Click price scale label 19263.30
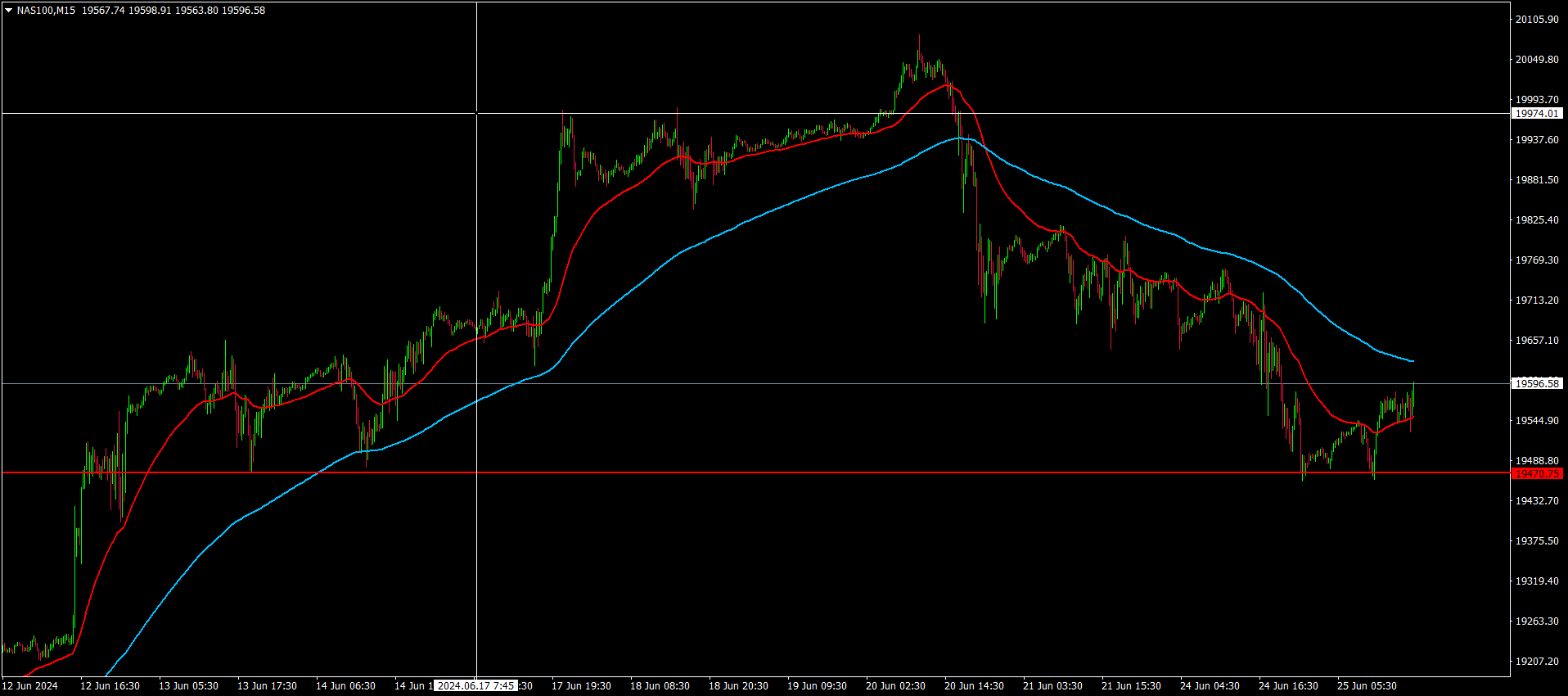Image resolution: width=1568 pixels, height=696 pixels. click(1537, 621)
